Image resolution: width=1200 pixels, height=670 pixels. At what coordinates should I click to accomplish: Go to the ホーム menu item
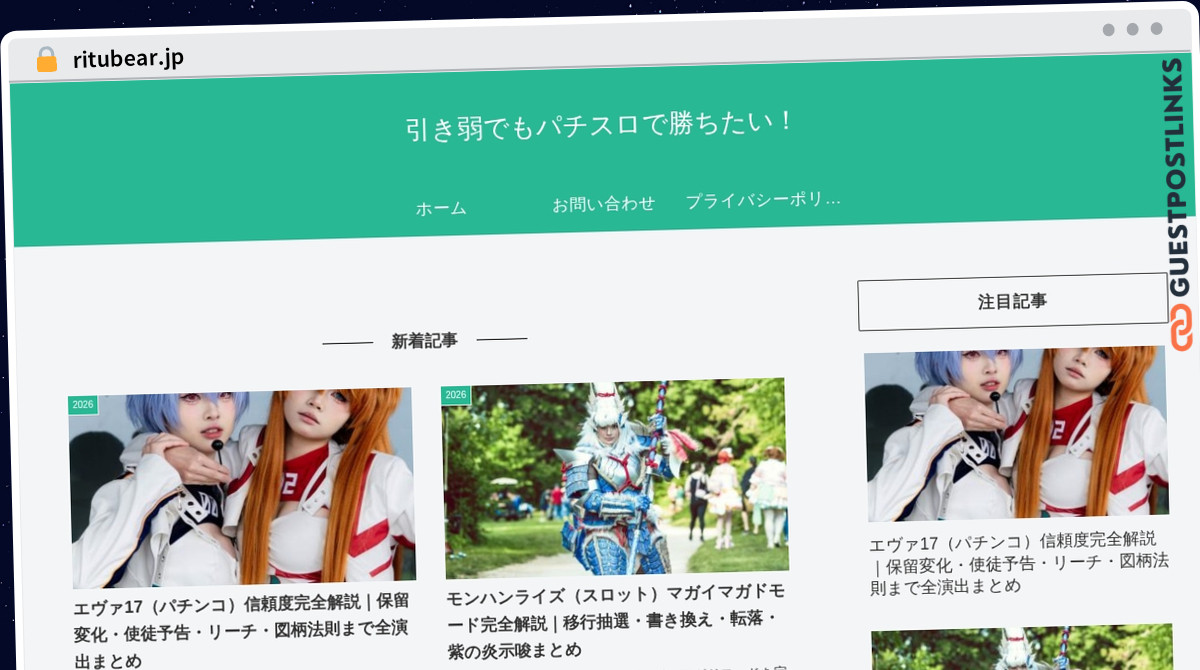coord(441,208)
